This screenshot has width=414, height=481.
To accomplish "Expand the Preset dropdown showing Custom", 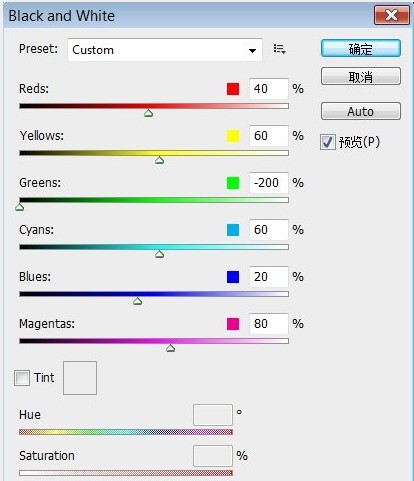I will pos(165,50).
